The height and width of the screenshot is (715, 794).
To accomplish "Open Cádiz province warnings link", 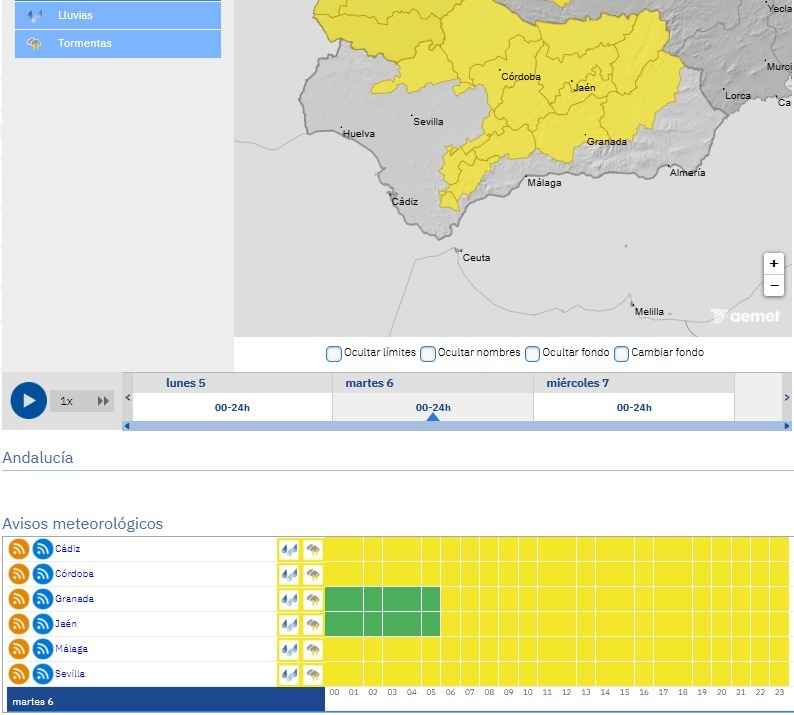I will (67, 548).
